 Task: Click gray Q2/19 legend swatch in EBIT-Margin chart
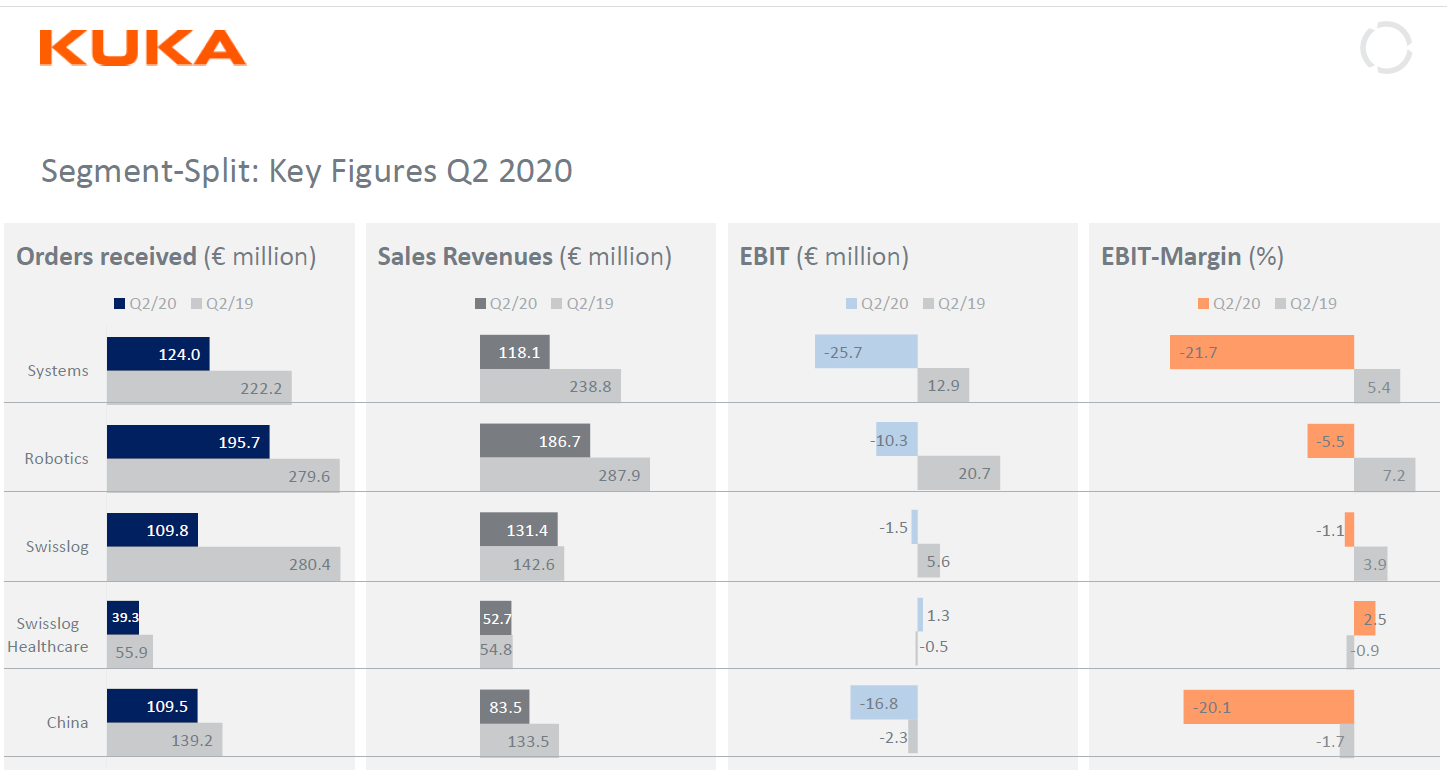pos(1280,304)
